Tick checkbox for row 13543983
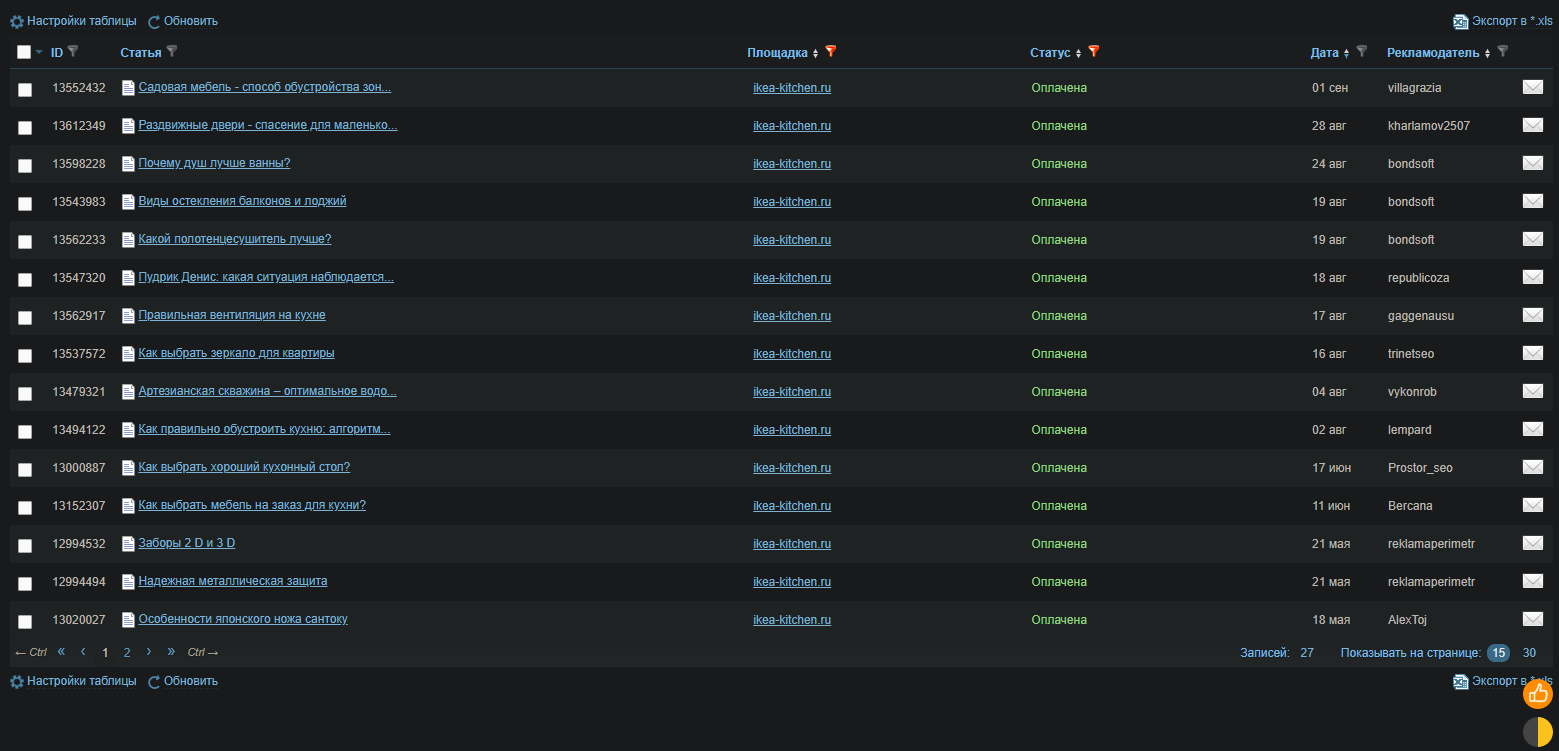The image size is (1559, 751). (x=25, y=204)
